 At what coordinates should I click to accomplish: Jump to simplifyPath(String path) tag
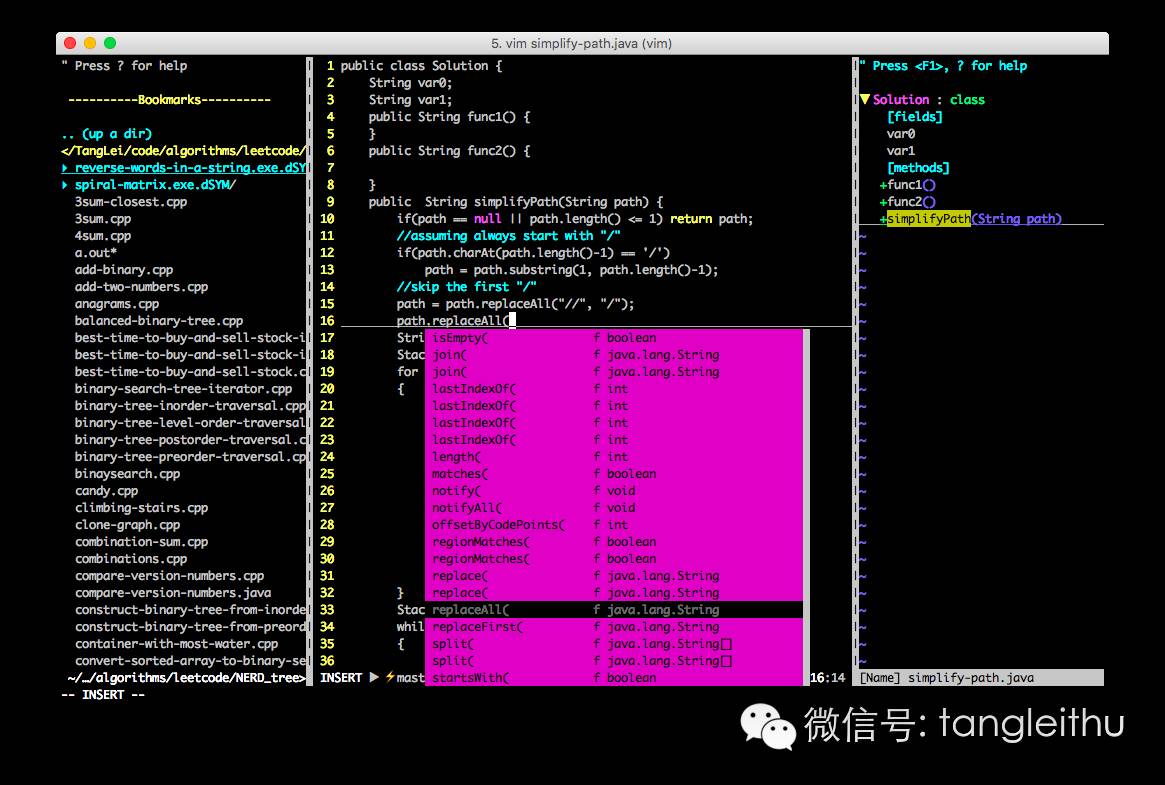pos(970,219)
